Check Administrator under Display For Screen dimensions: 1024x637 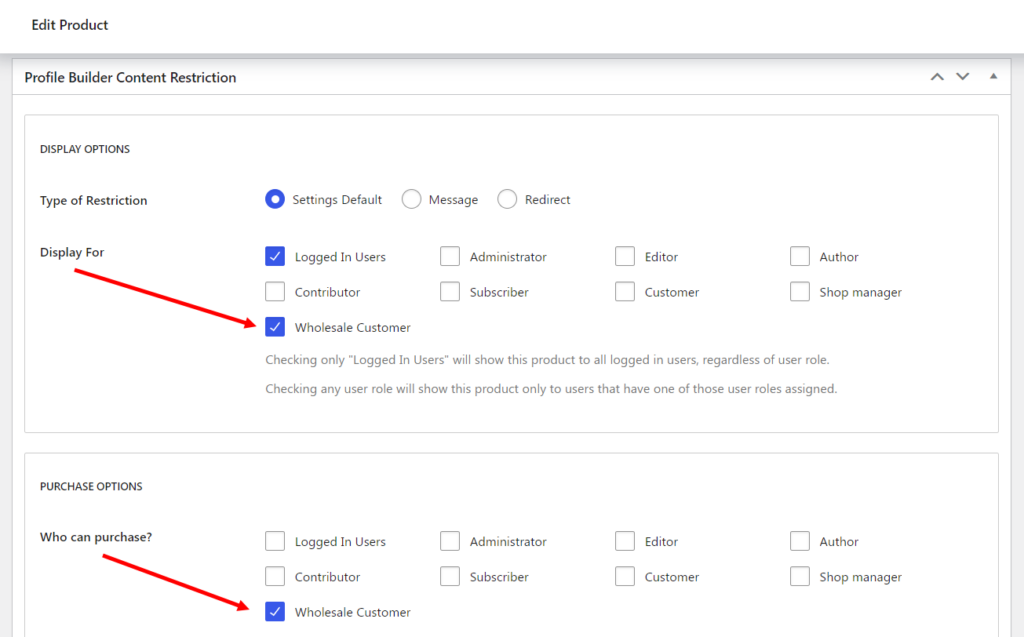pos(450,256)
